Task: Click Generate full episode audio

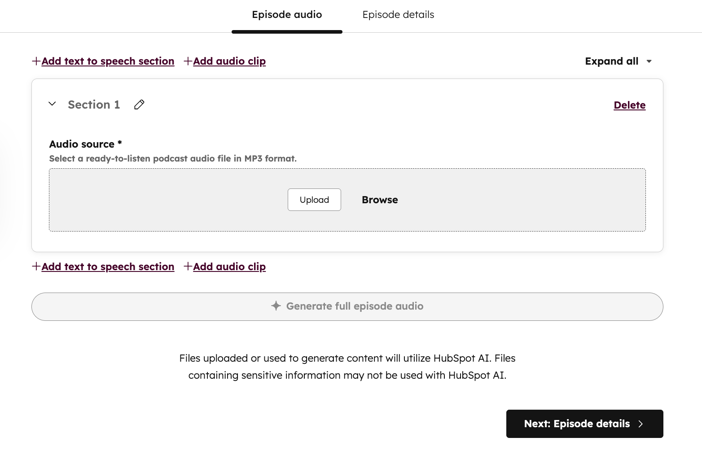Action: pos(347,306)
